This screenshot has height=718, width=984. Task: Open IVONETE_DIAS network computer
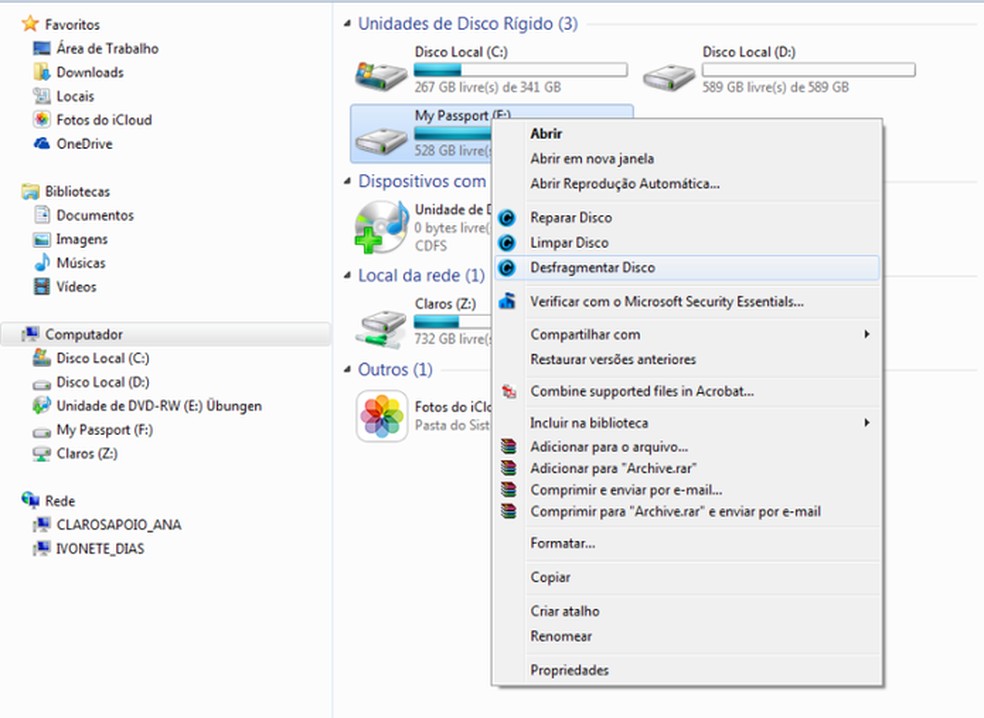(x=100, y=549)
